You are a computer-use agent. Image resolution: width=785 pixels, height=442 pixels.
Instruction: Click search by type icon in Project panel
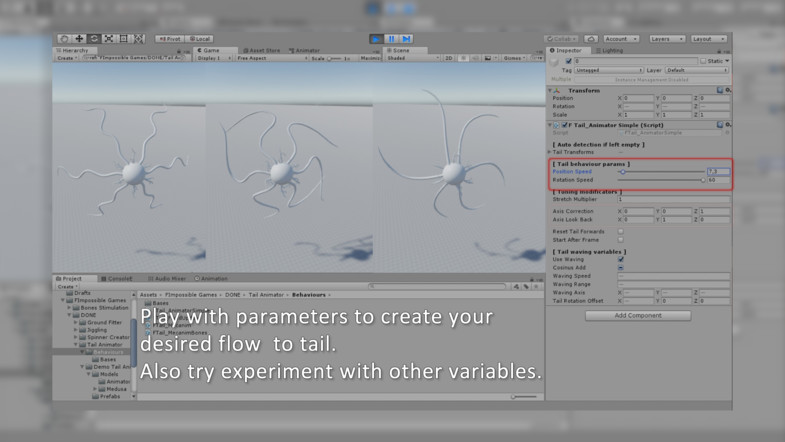tap(516, 286)
